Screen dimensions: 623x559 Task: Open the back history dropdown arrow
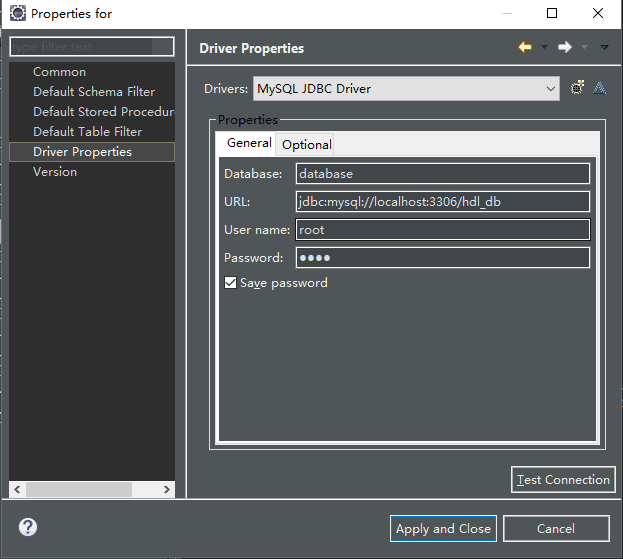(x=544, y=47)
